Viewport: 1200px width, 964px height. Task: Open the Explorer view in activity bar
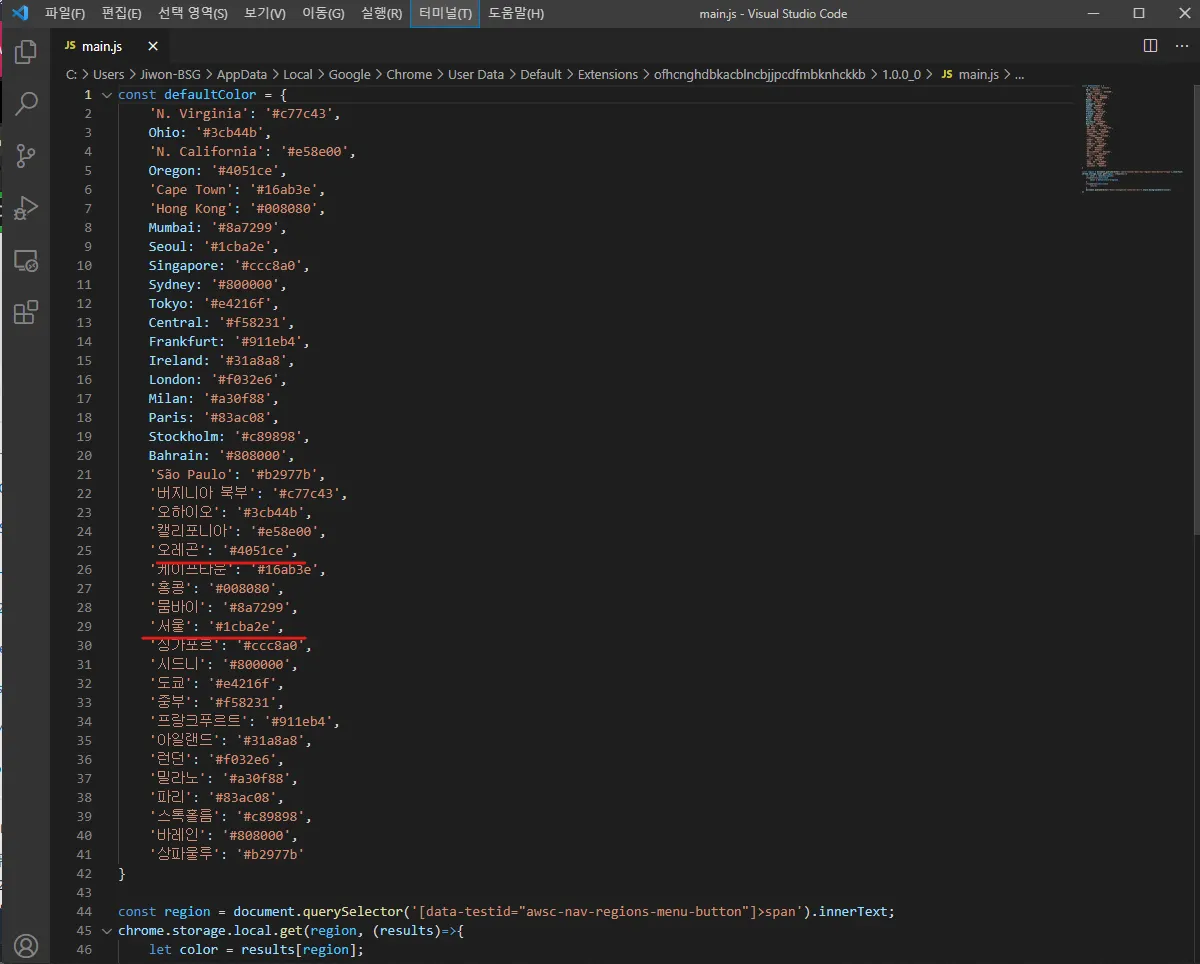[27, 52]
